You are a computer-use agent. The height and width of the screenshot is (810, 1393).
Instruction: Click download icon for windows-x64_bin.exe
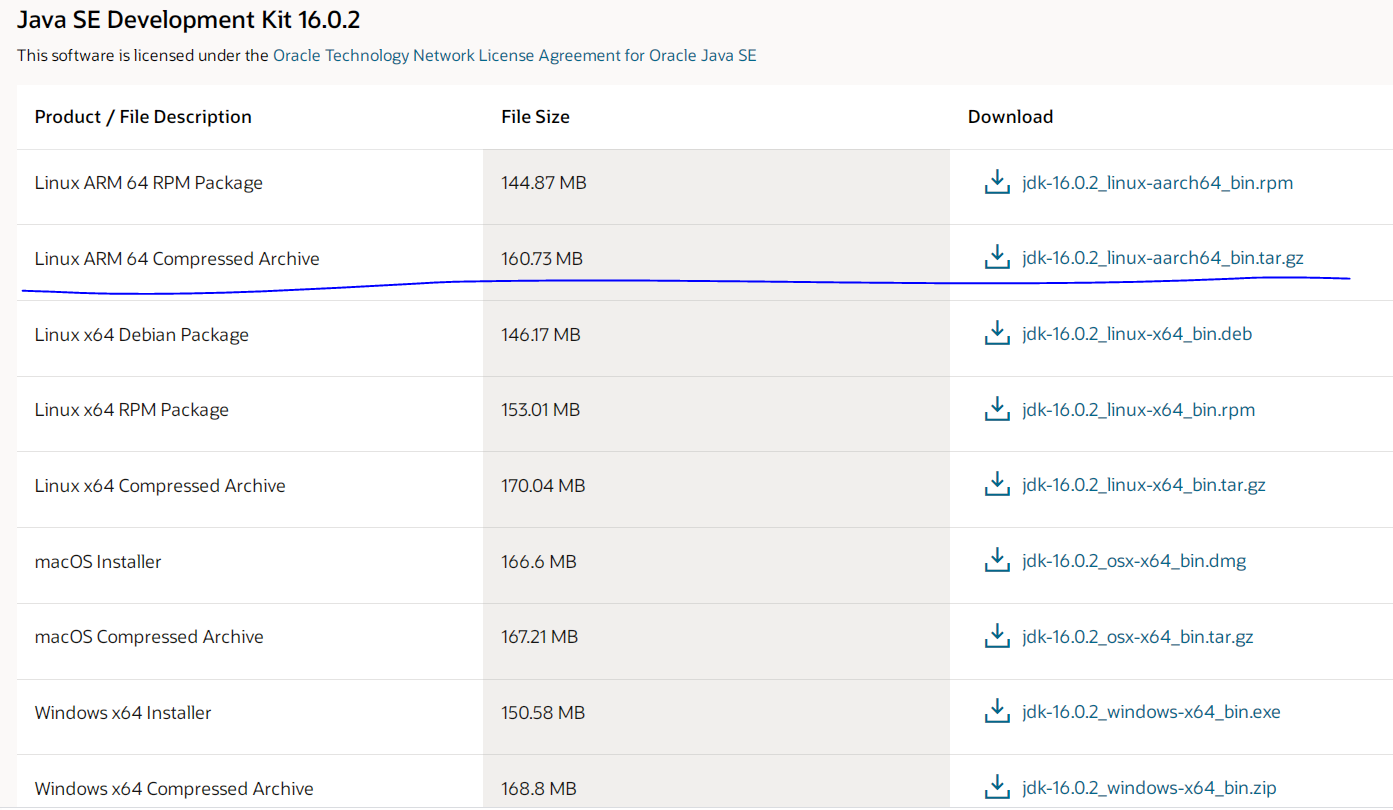click(997, 712)
